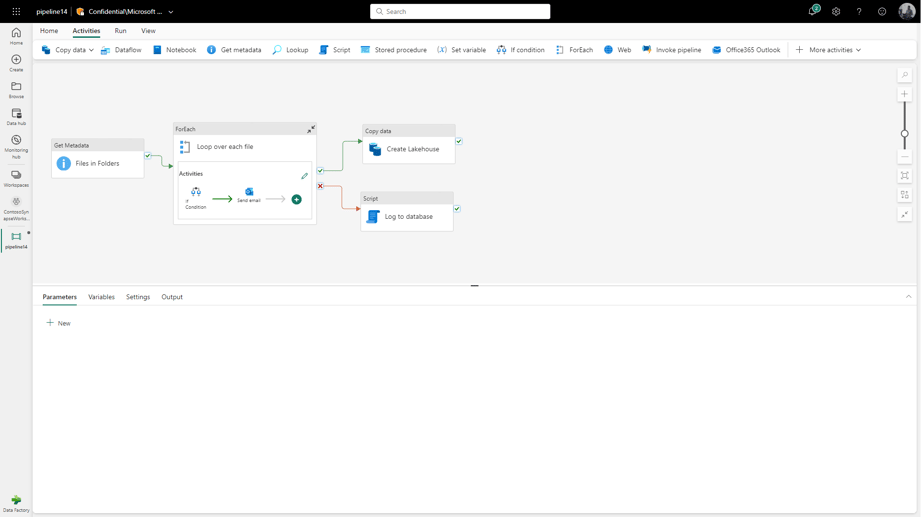The image size is (921, 517).
Task: Open the Data hub sidebar item
Action: (x=16, y=116)
